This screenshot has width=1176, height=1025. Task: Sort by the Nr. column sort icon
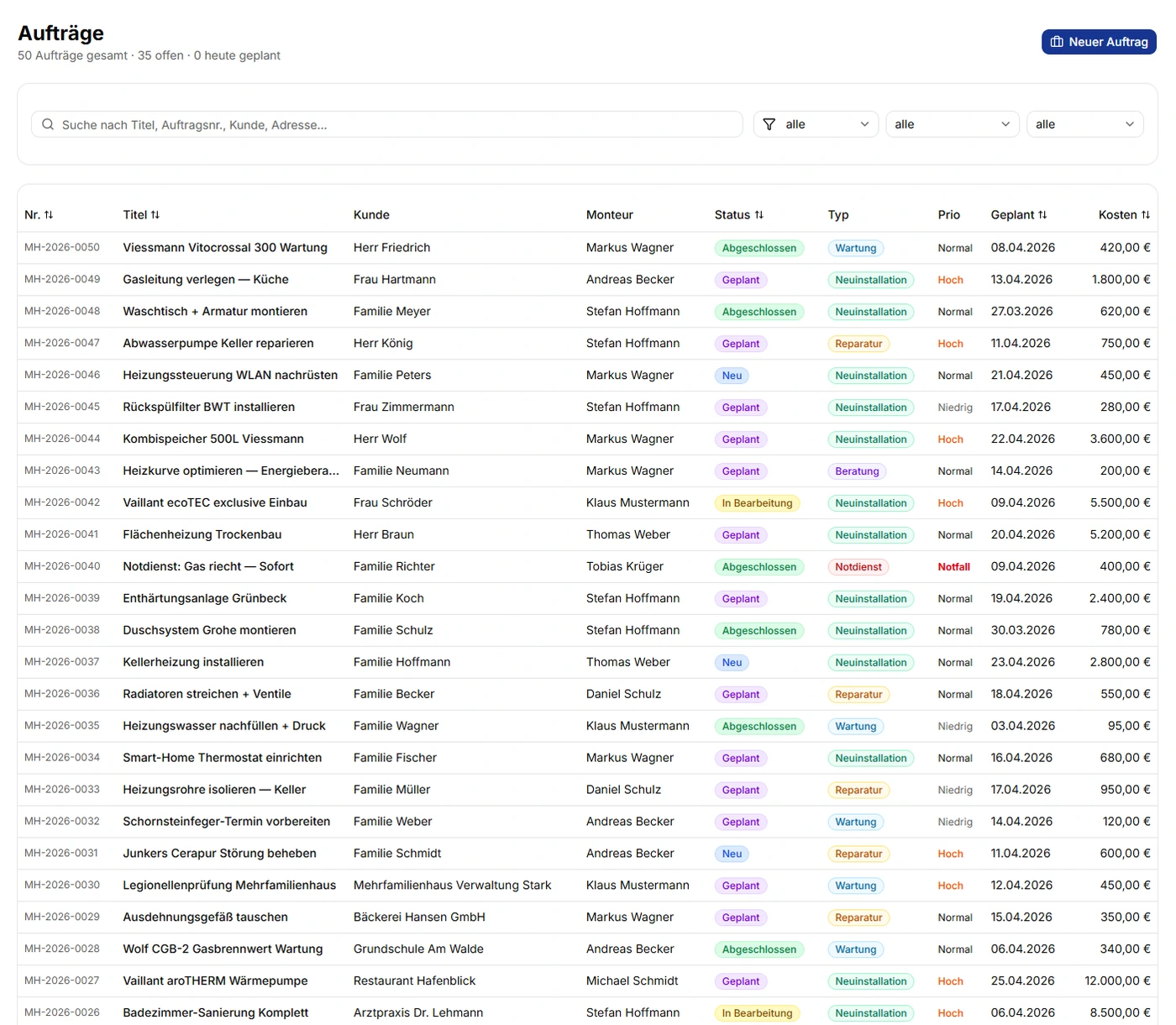tap(49, 215)
